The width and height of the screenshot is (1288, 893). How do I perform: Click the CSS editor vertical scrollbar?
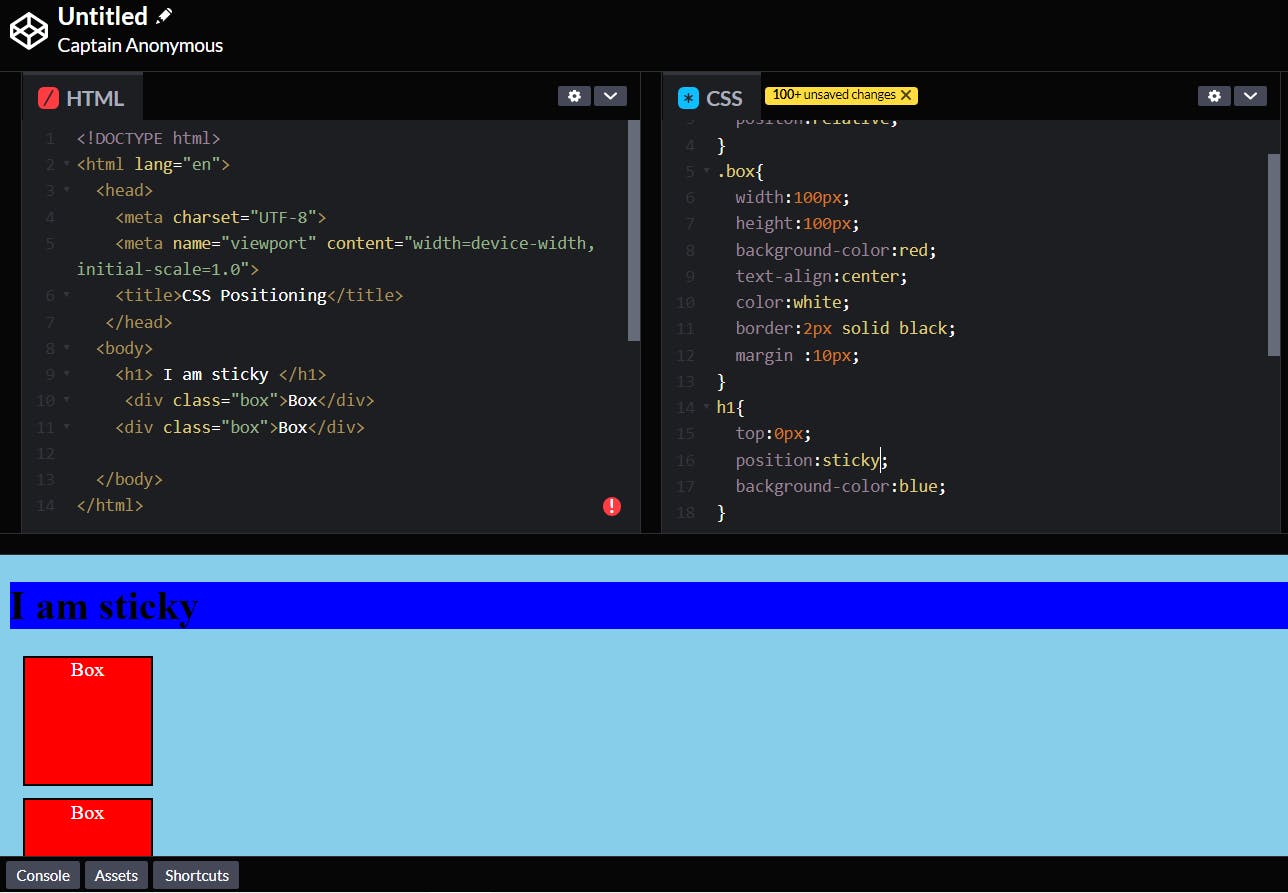pos(1273,254)
